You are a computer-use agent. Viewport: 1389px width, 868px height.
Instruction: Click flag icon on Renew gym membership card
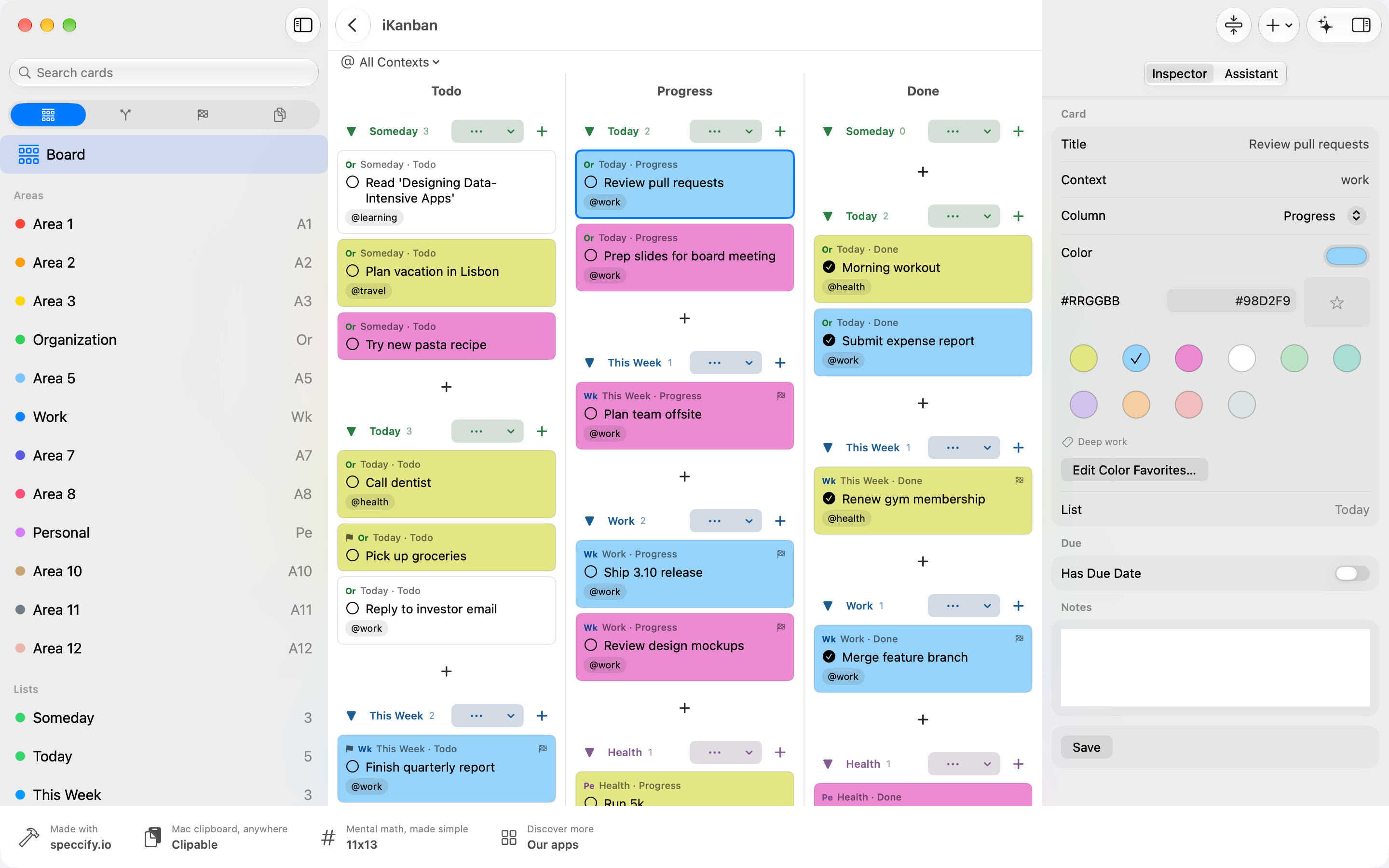[1019, 480]
